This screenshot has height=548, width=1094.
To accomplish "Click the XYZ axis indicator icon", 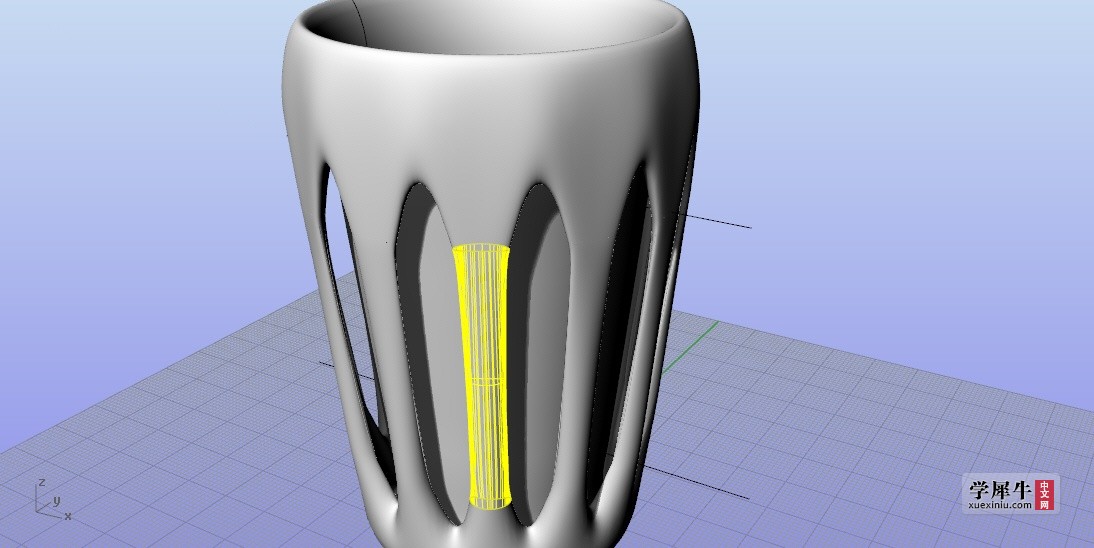I will click(53, 499).
